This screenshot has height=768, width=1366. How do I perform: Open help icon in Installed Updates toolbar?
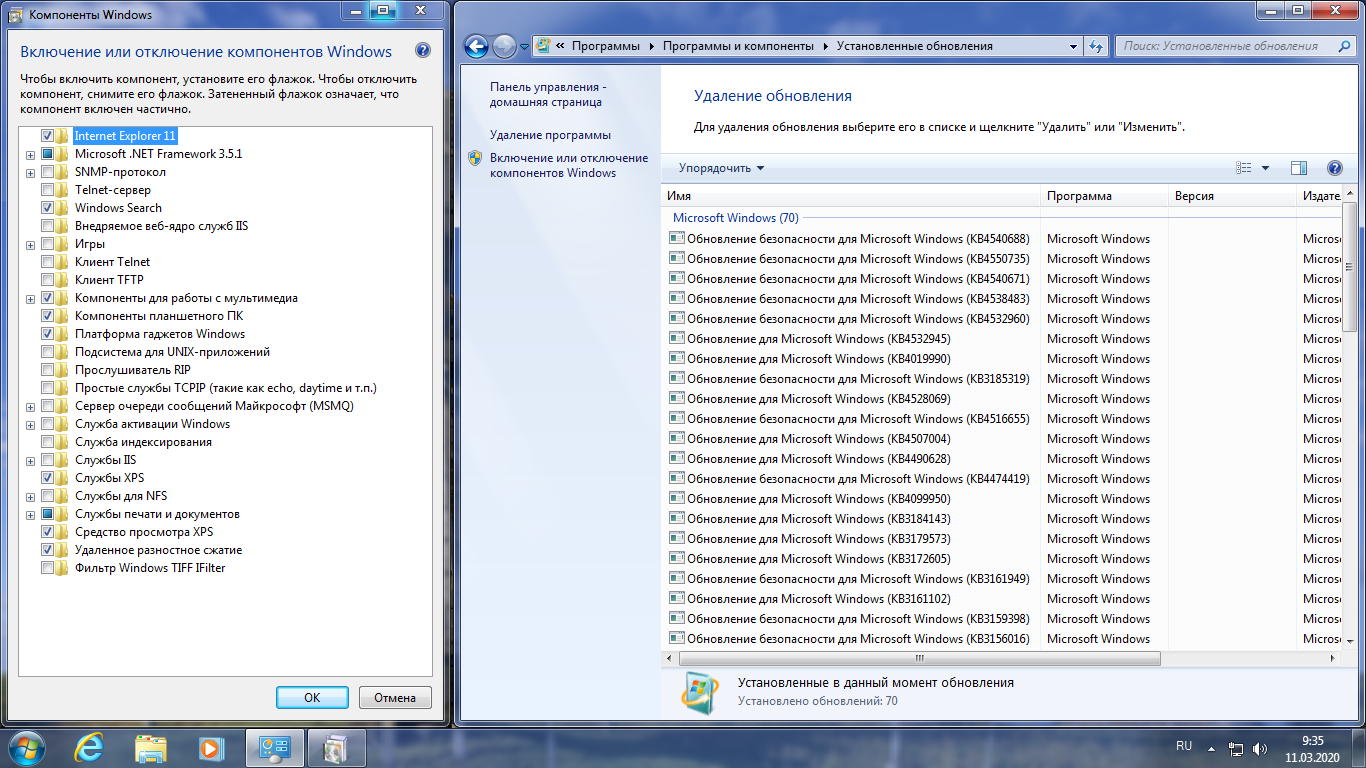tap(1334, 168)
